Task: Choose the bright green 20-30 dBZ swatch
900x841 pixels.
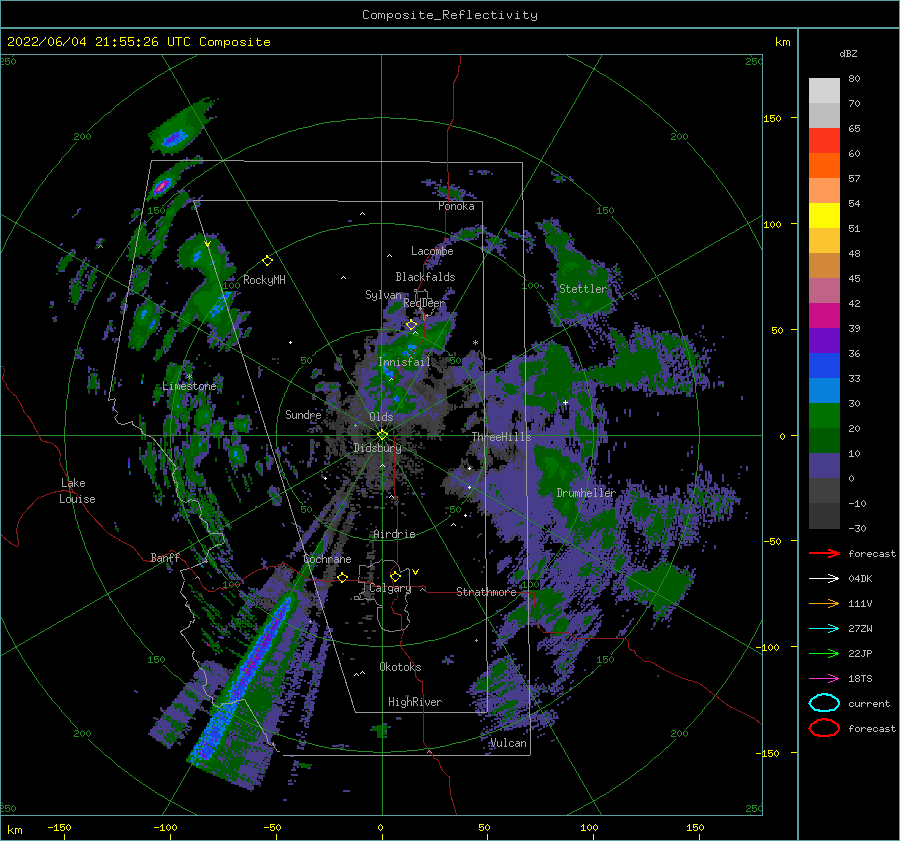Action: click(824, 416)
